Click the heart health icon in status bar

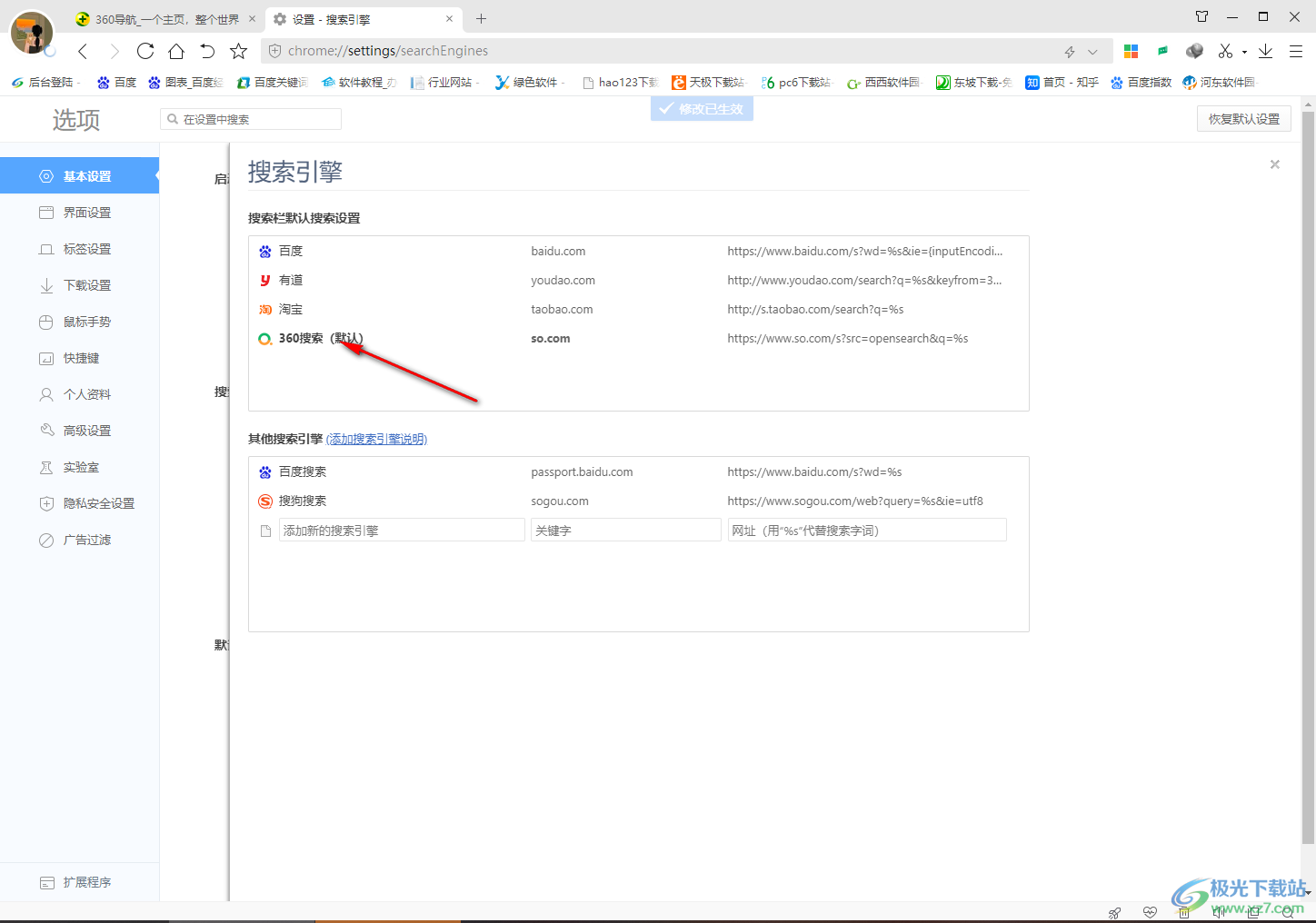pyautogui.click(x=1150, y=913)
